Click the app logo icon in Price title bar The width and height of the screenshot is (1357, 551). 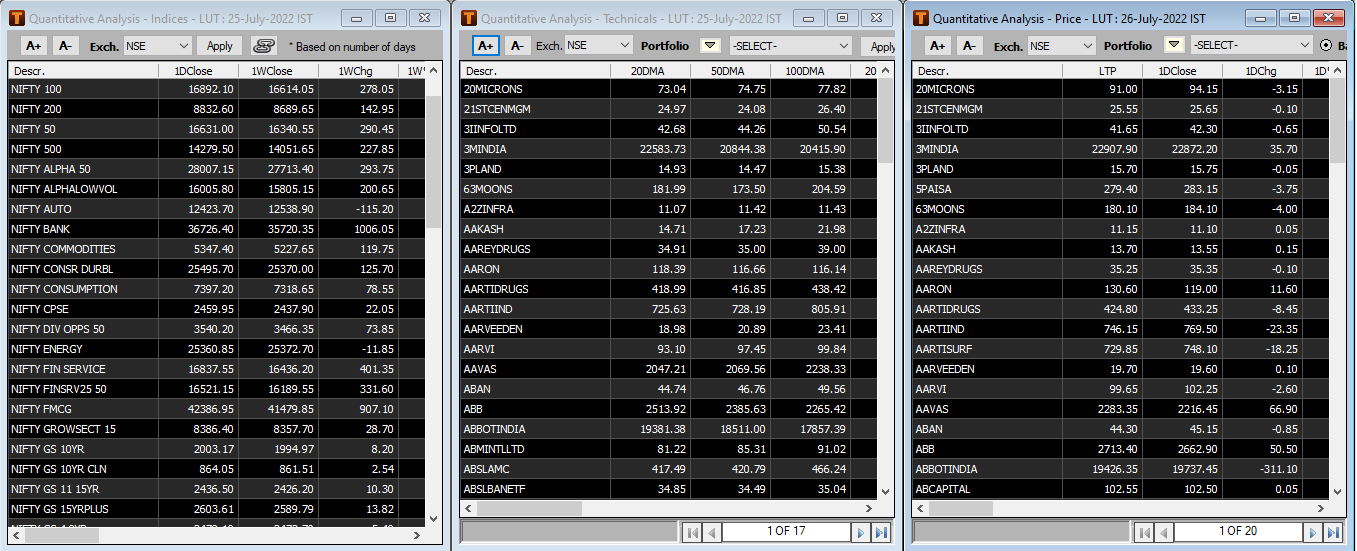921,18
